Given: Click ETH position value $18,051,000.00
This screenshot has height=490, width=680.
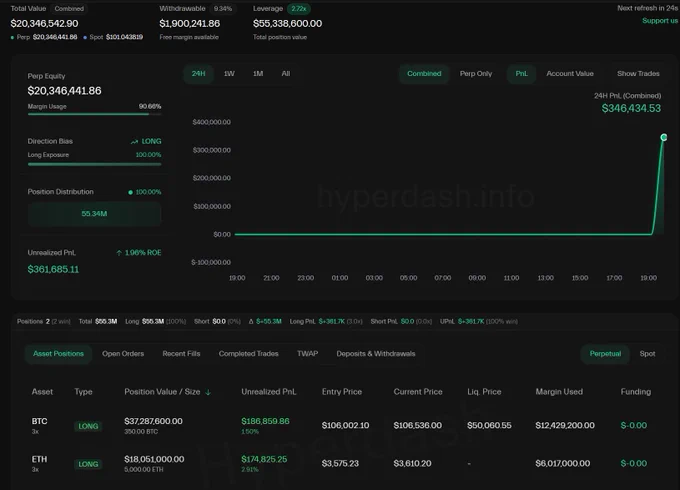Looking at the screenshot, I should pyautogui.click(x=154, y=459).
